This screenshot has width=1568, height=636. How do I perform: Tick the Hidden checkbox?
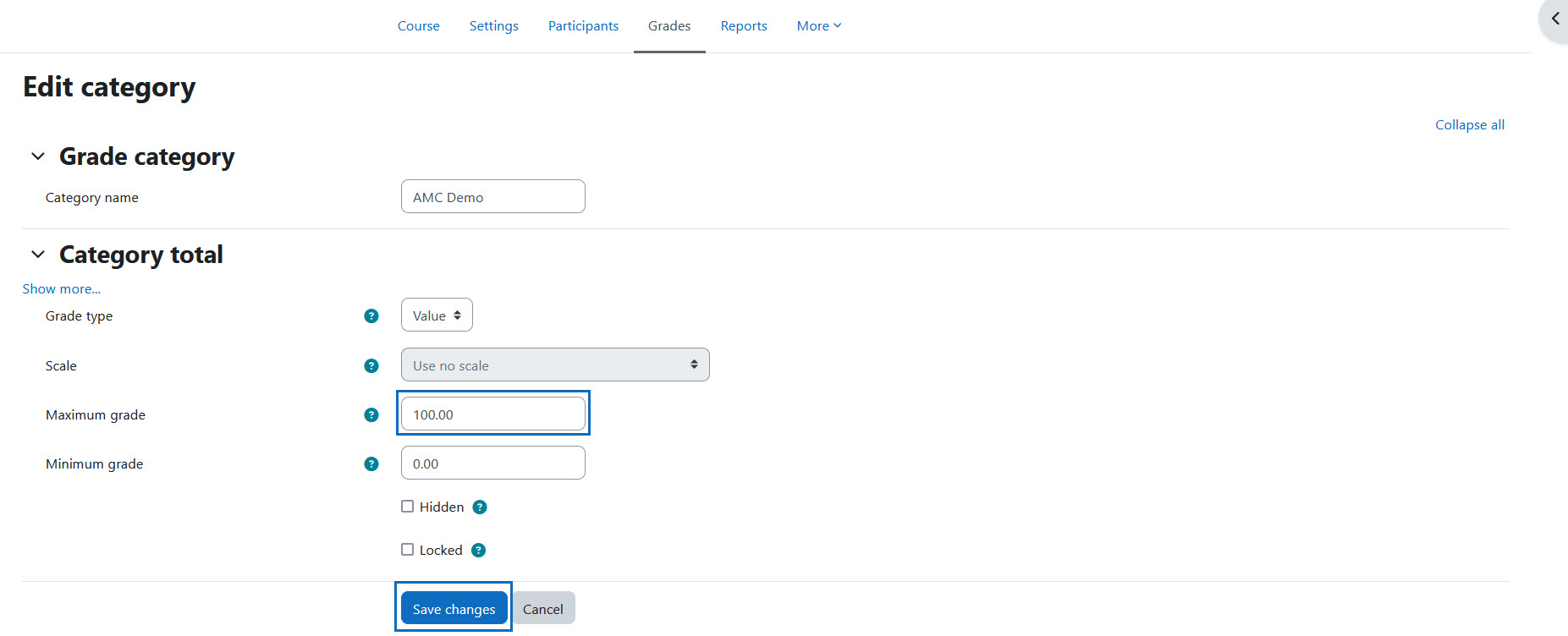point(407,506)
